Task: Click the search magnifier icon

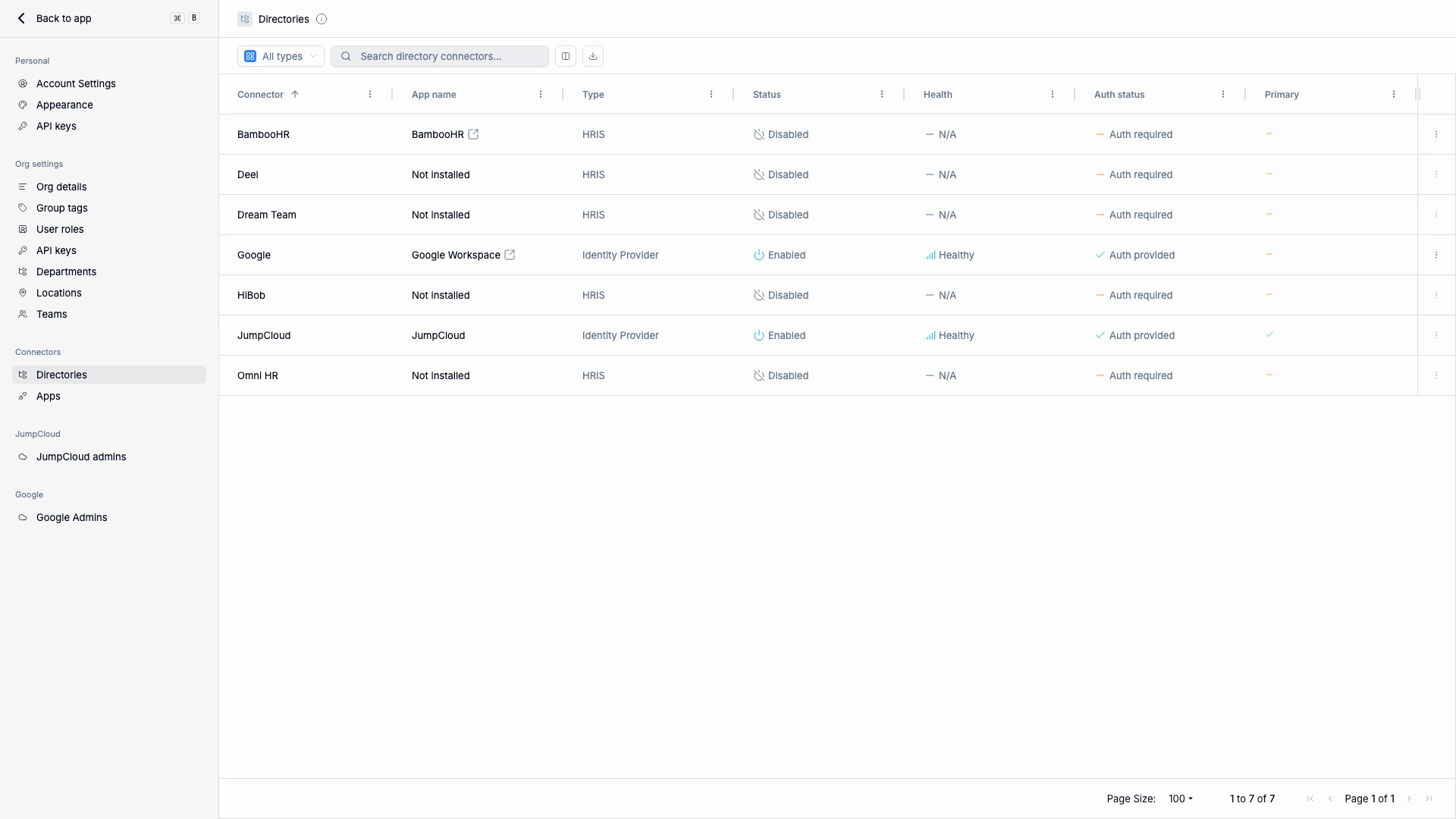Action: [345, 55]
